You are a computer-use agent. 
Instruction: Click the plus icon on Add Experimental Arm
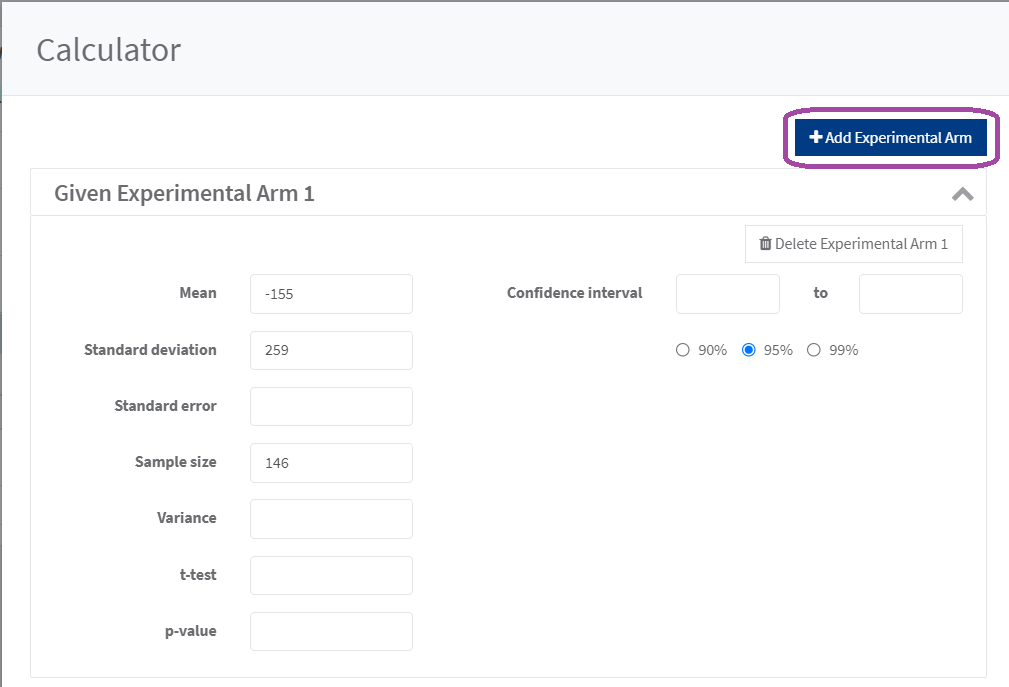(x=816, y=138)
